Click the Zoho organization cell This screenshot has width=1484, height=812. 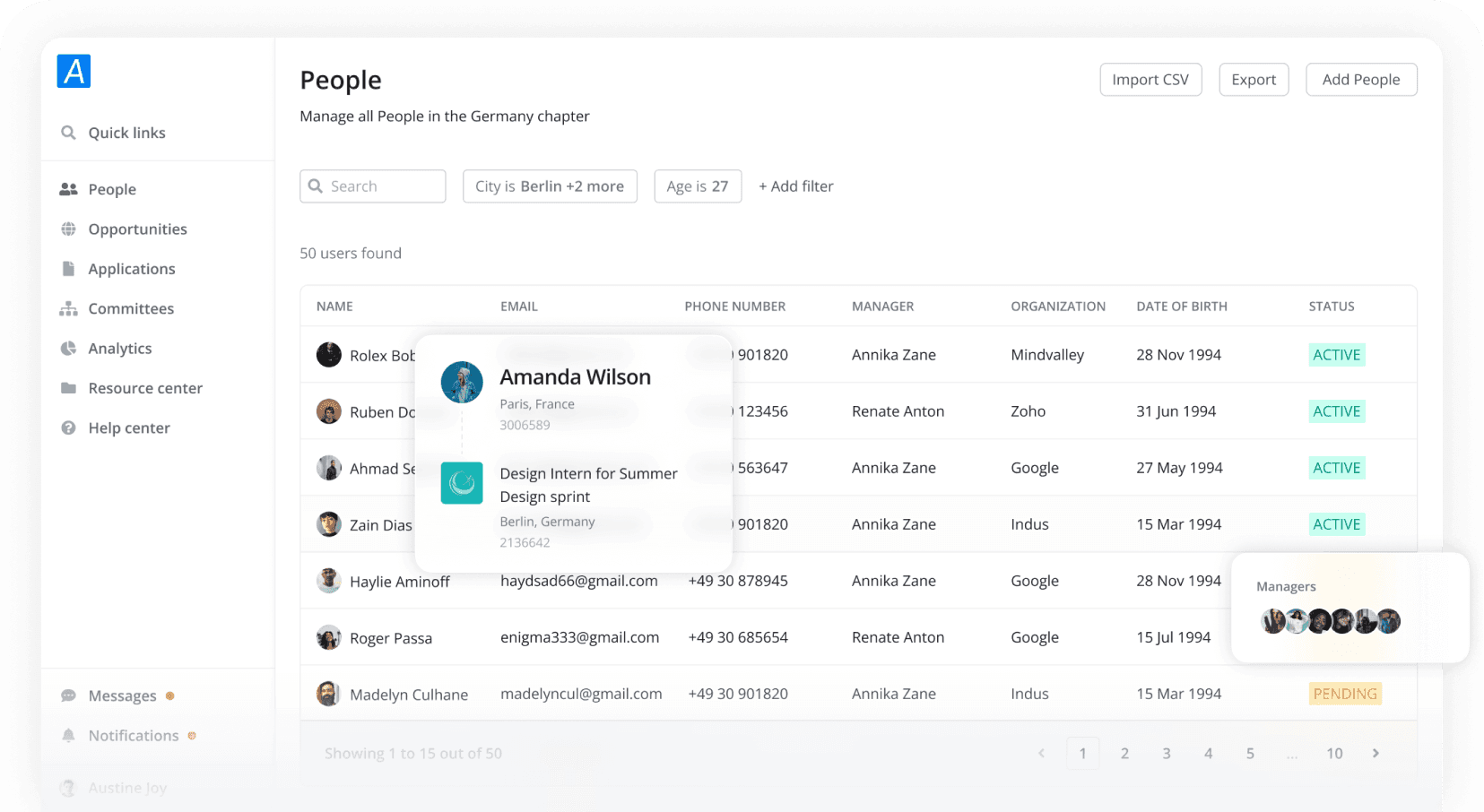click(1028, 411)
